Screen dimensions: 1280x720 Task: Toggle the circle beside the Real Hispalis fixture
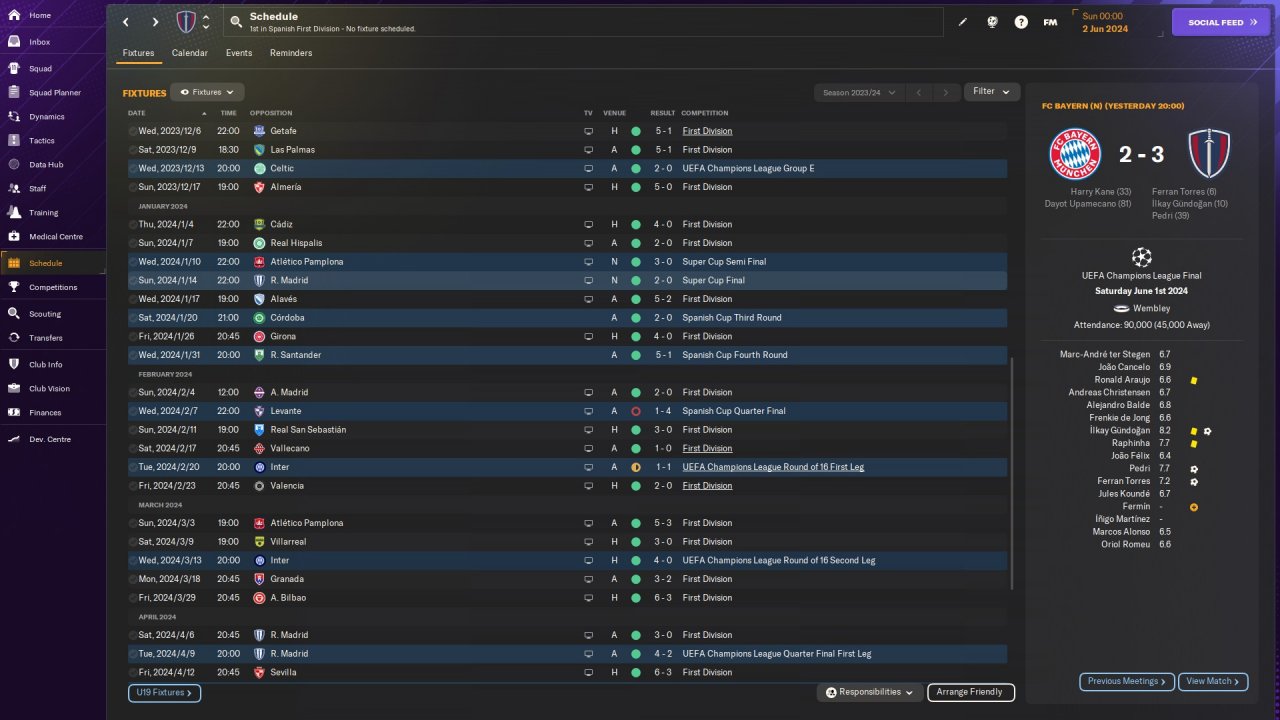(133, 243)
